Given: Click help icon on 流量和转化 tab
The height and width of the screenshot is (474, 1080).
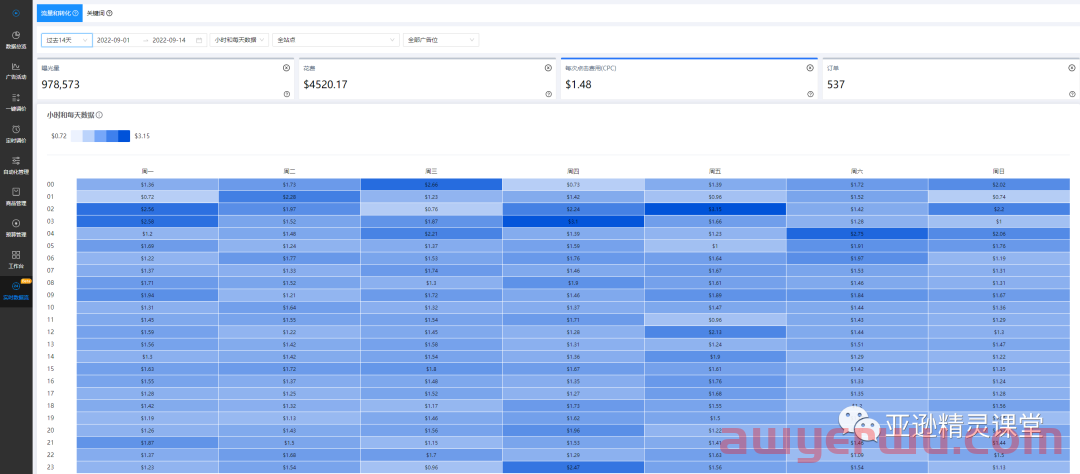Looking at the screenshot, I should point(76,13).
